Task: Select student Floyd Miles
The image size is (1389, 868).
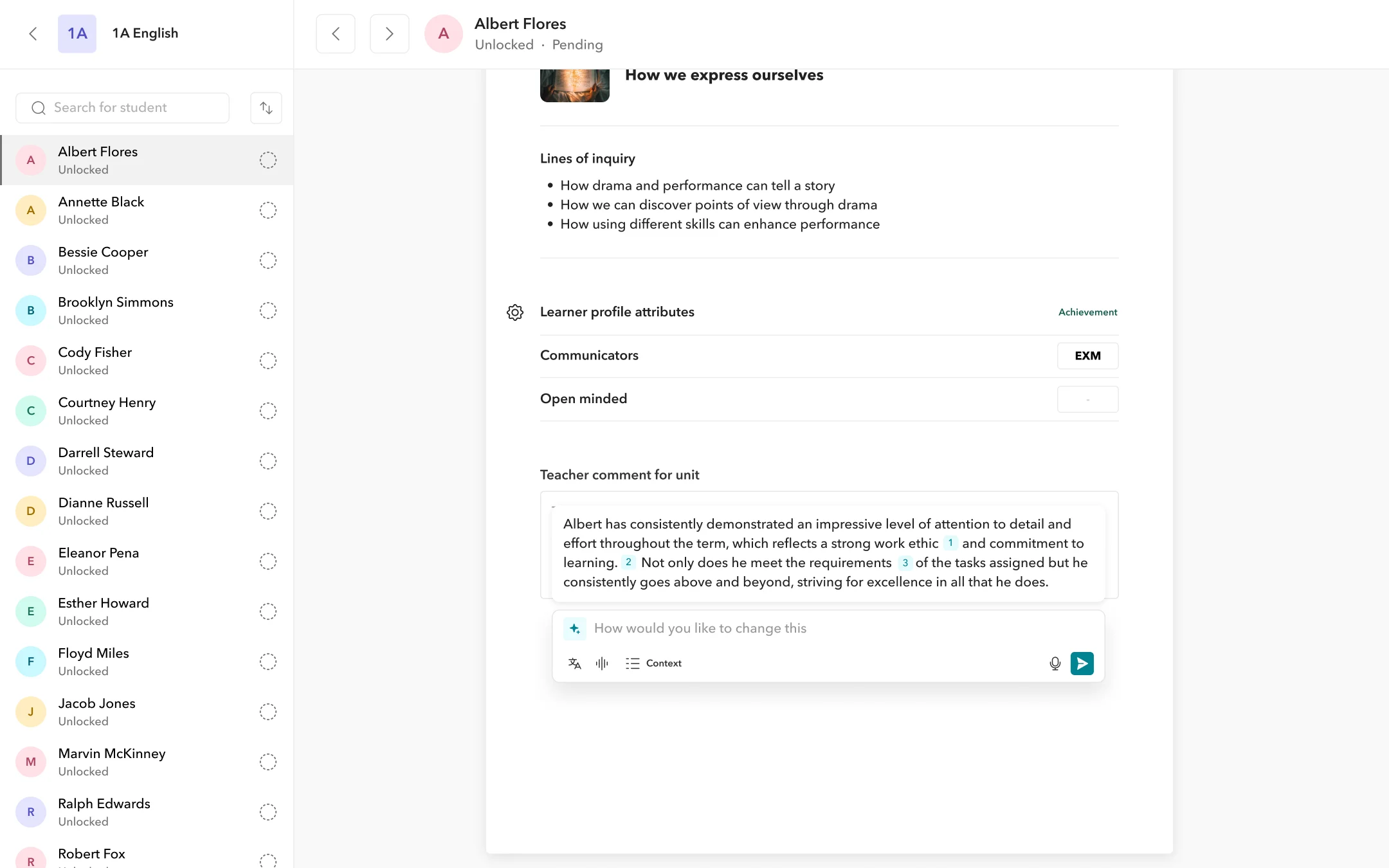Action: click(147, 662)
